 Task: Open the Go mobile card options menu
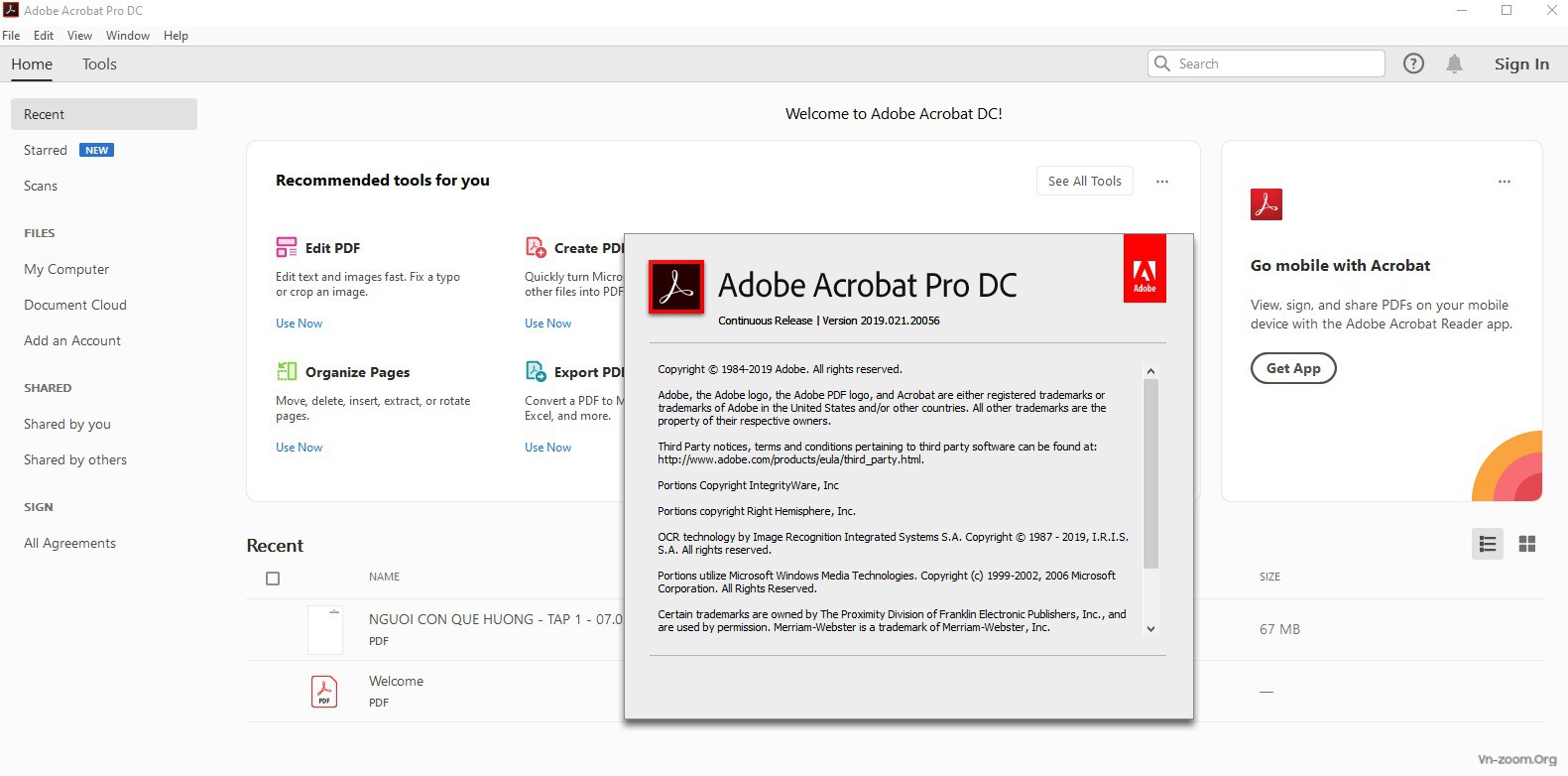tap(1504, 182)
